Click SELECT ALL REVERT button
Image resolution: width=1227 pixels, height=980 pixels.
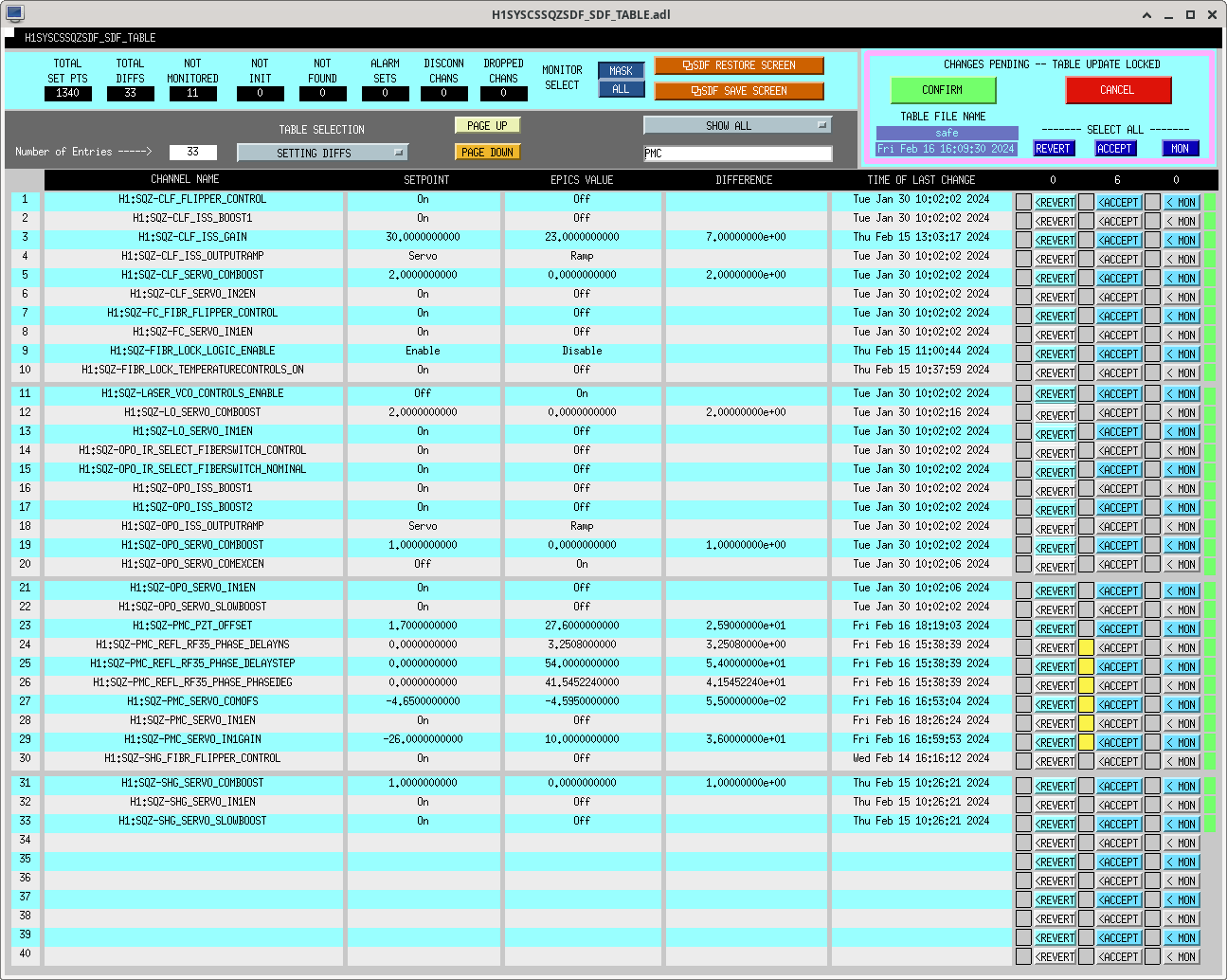coord(1054,149)
